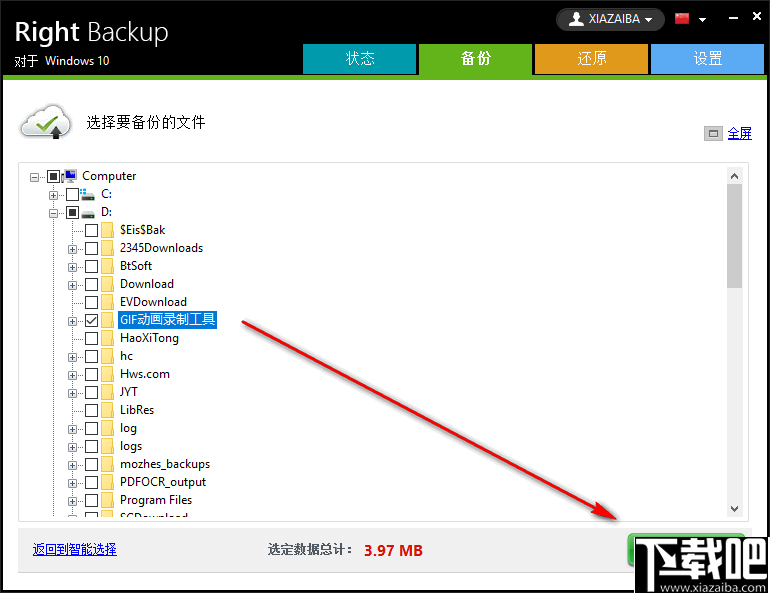The image size is (770, 593).
Task: Click the scrollbar down arrow
Action: click(735, 509)
